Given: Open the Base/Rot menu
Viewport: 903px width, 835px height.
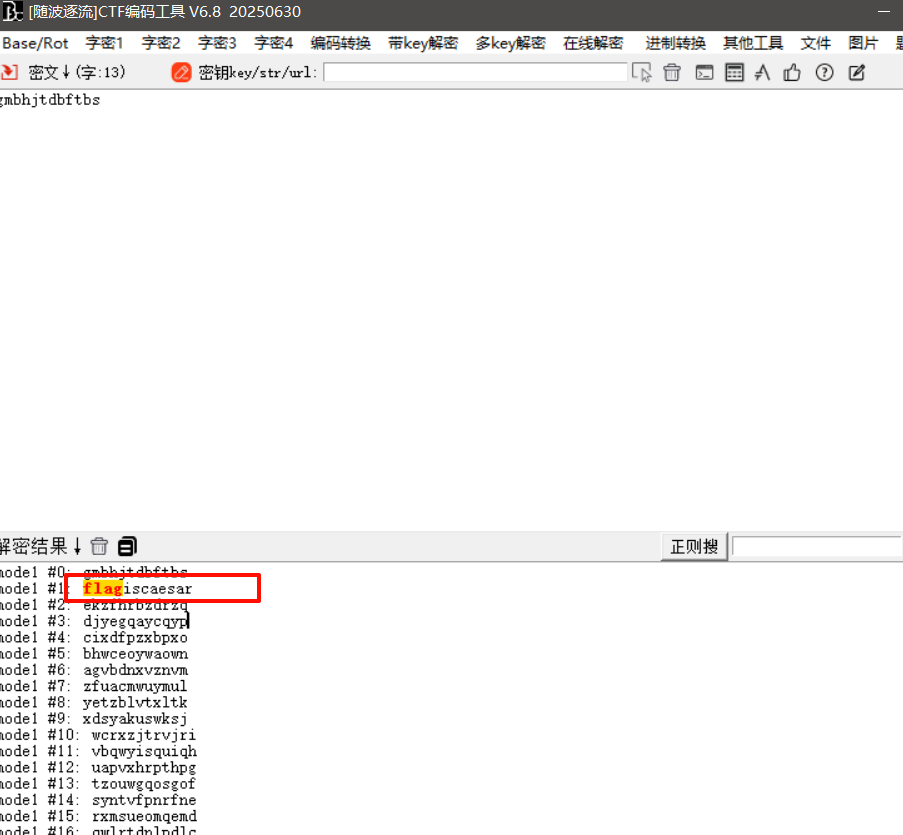Looking at the screenshot, I should coord(35,43).
